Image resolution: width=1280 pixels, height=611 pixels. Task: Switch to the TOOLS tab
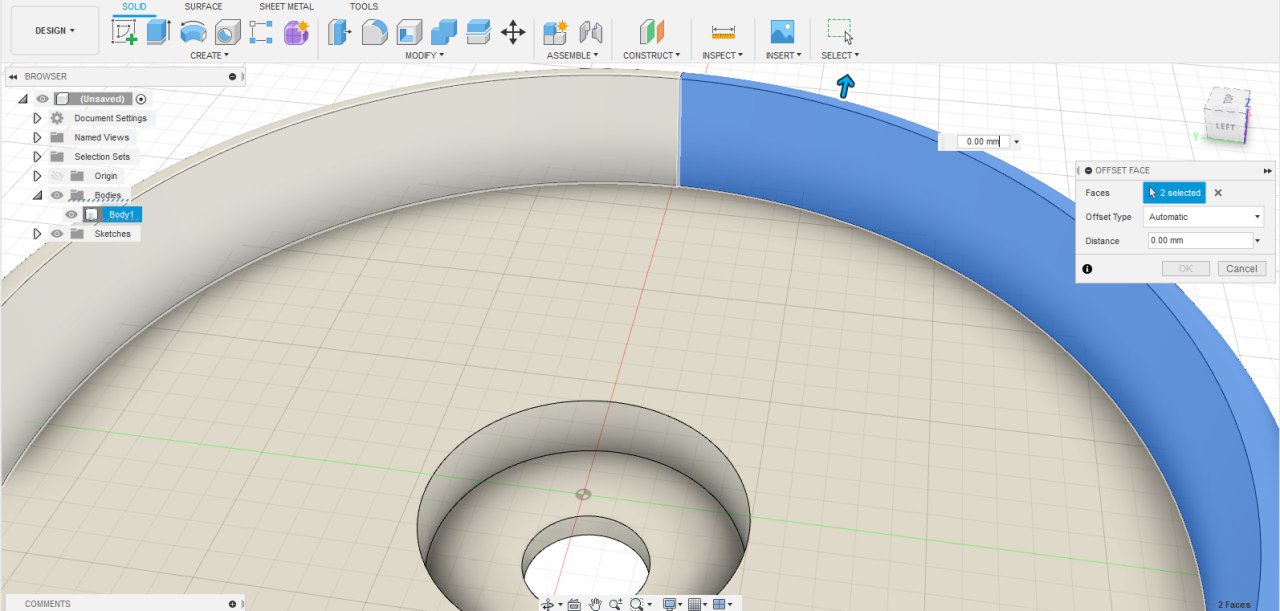click(364, 7)
